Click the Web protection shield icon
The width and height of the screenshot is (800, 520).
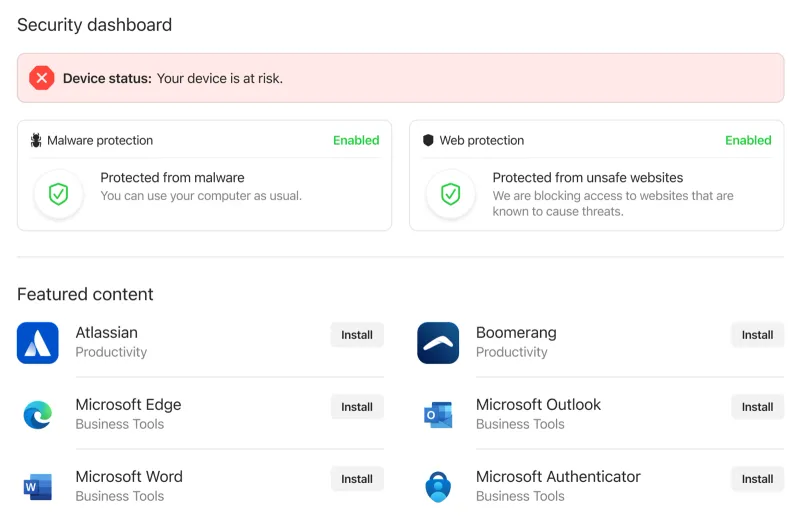click(x=428, y=140)
